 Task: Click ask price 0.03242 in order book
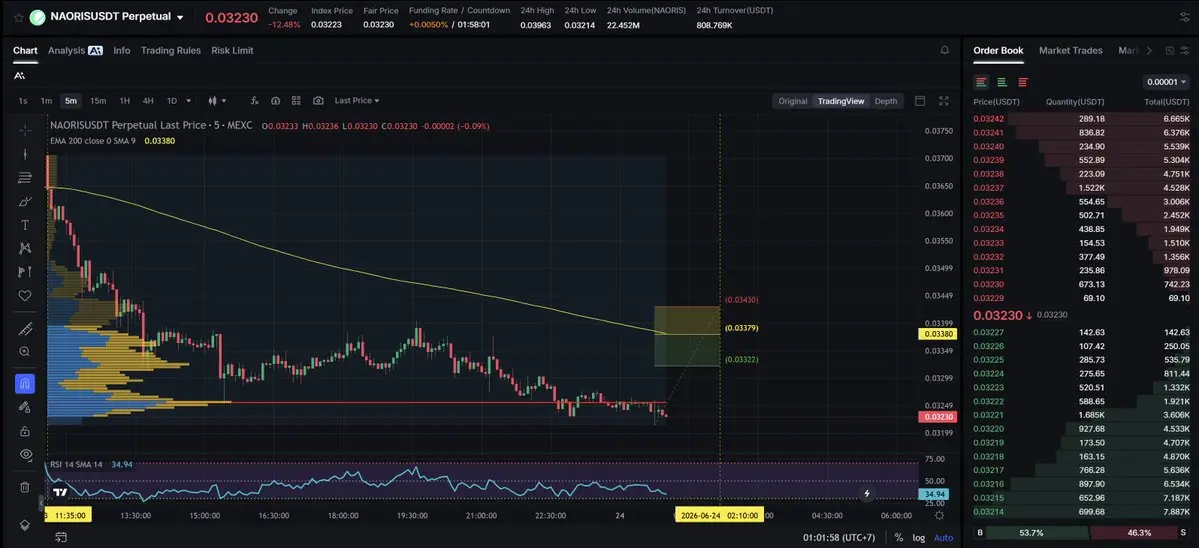988,118
